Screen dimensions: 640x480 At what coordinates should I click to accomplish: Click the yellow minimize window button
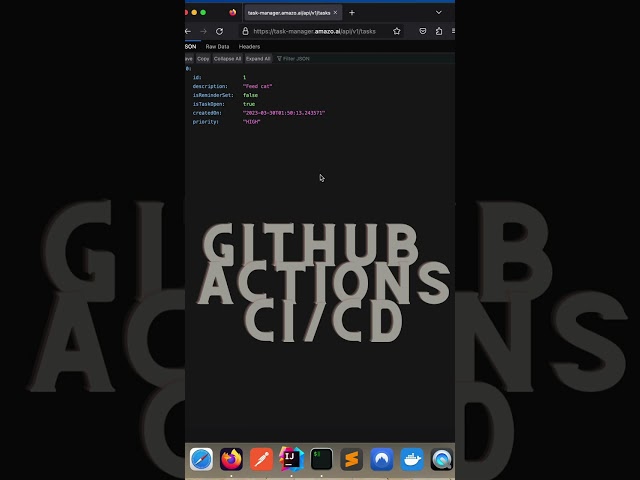(194, 13)
